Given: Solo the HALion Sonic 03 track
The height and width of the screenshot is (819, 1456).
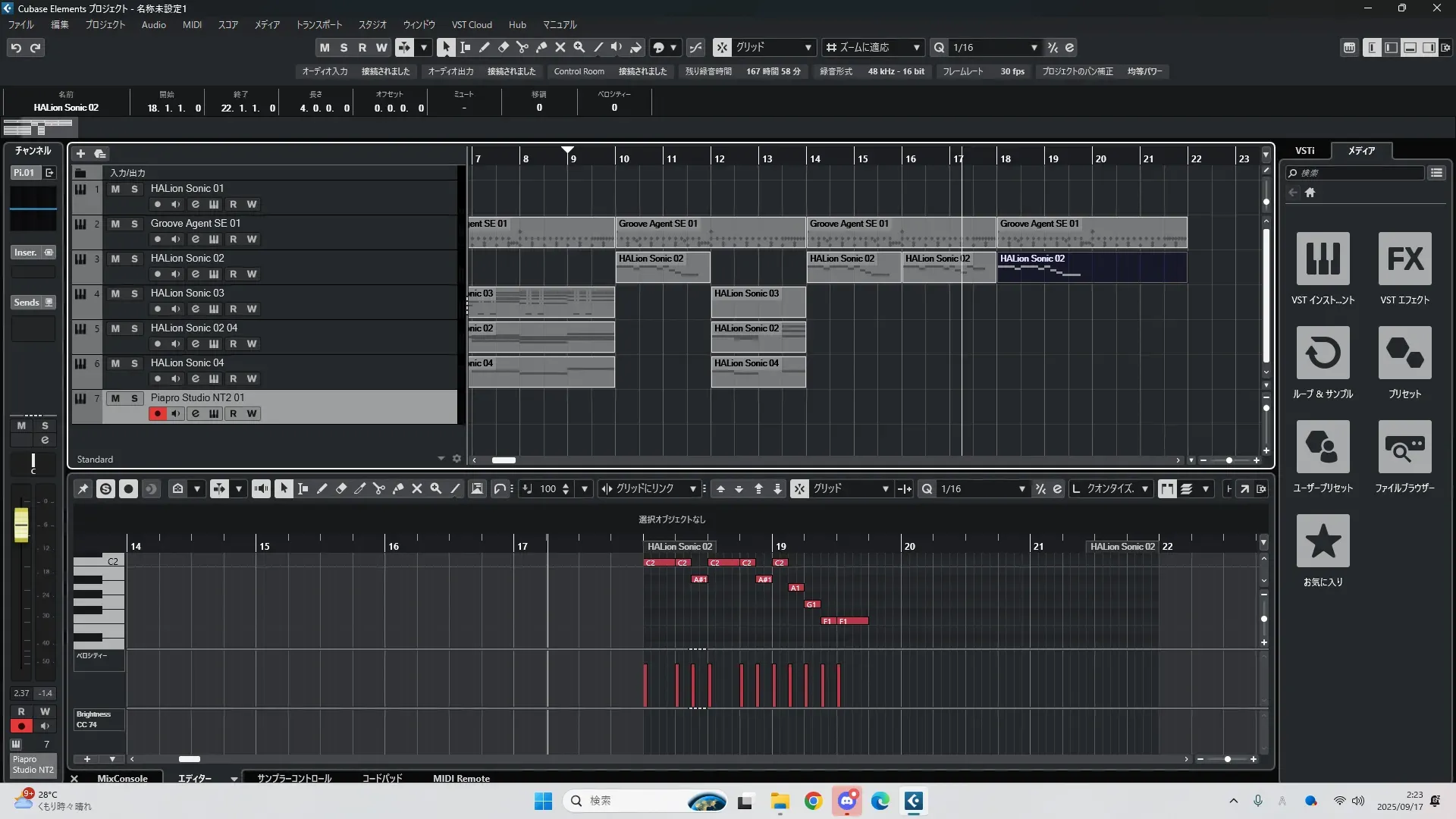Looking at the screenshot, I should coord(135,293).
